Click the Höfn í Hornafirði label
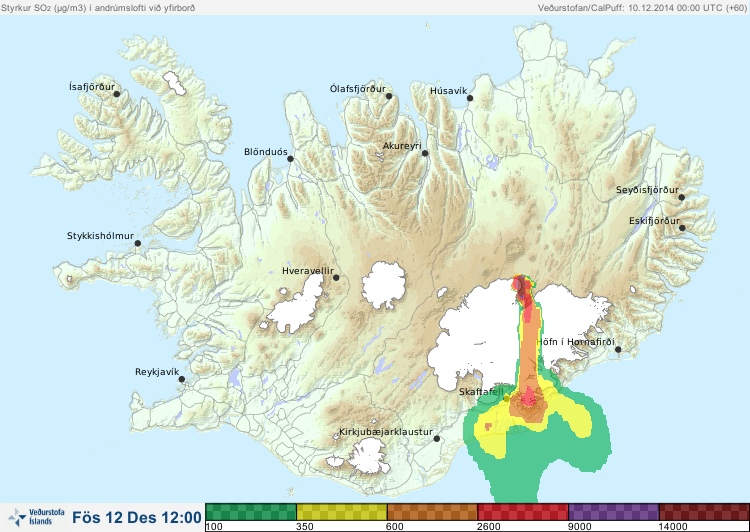This screenshot has height=532, width=750. tap(575, 342)
